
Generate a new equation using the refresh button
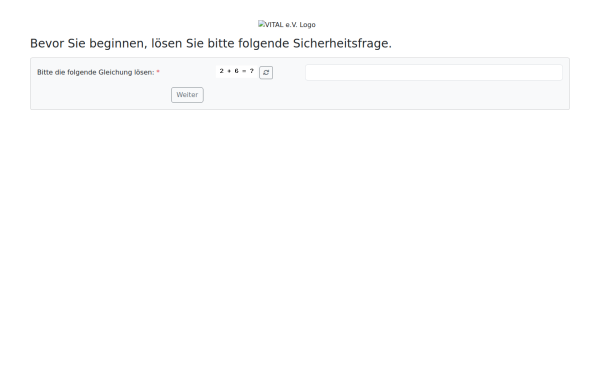(266, 72)
